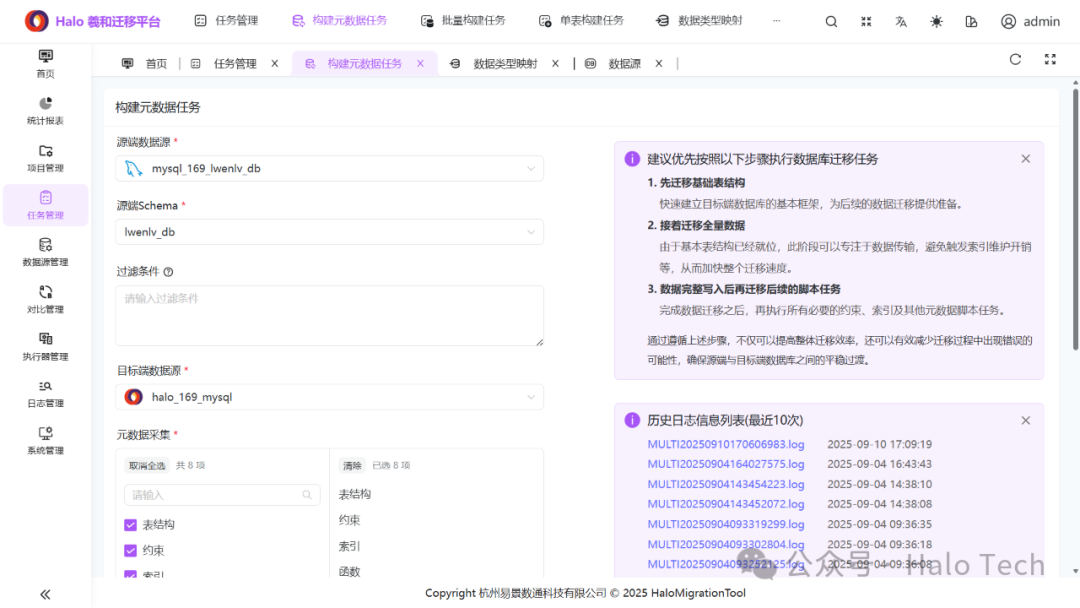Screen dimensions: 1080x608
Task: Expand the 源端Schema dropdown
Action: 329,232
